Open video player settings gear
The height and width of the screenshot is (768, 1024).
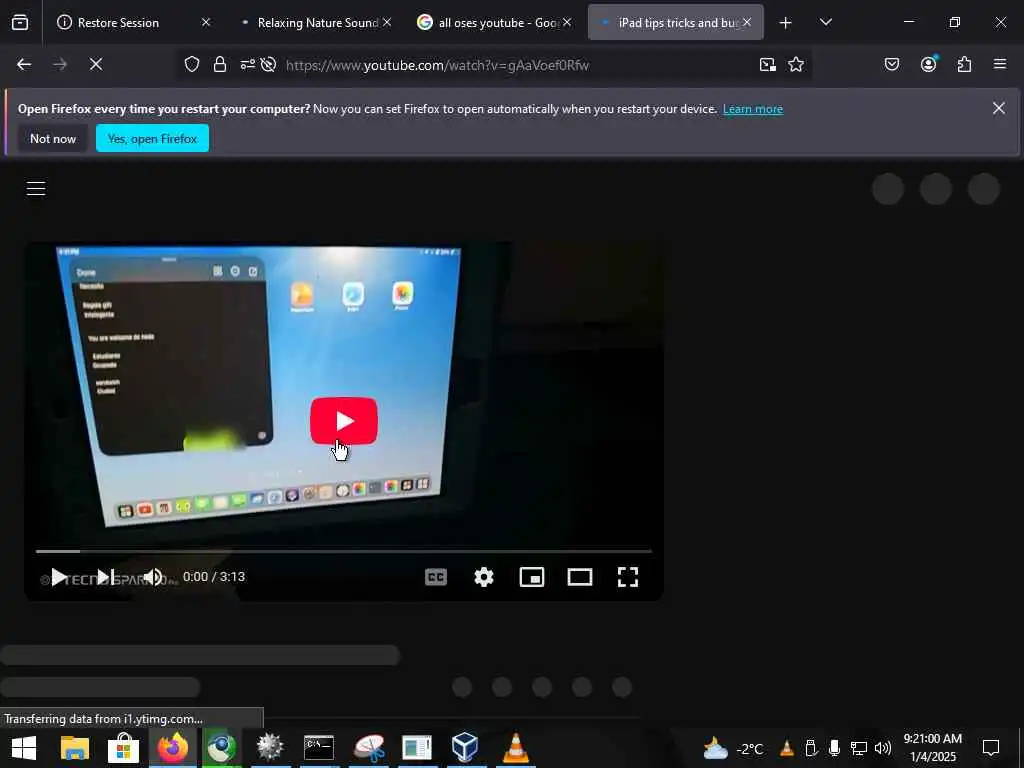point(484,577)
